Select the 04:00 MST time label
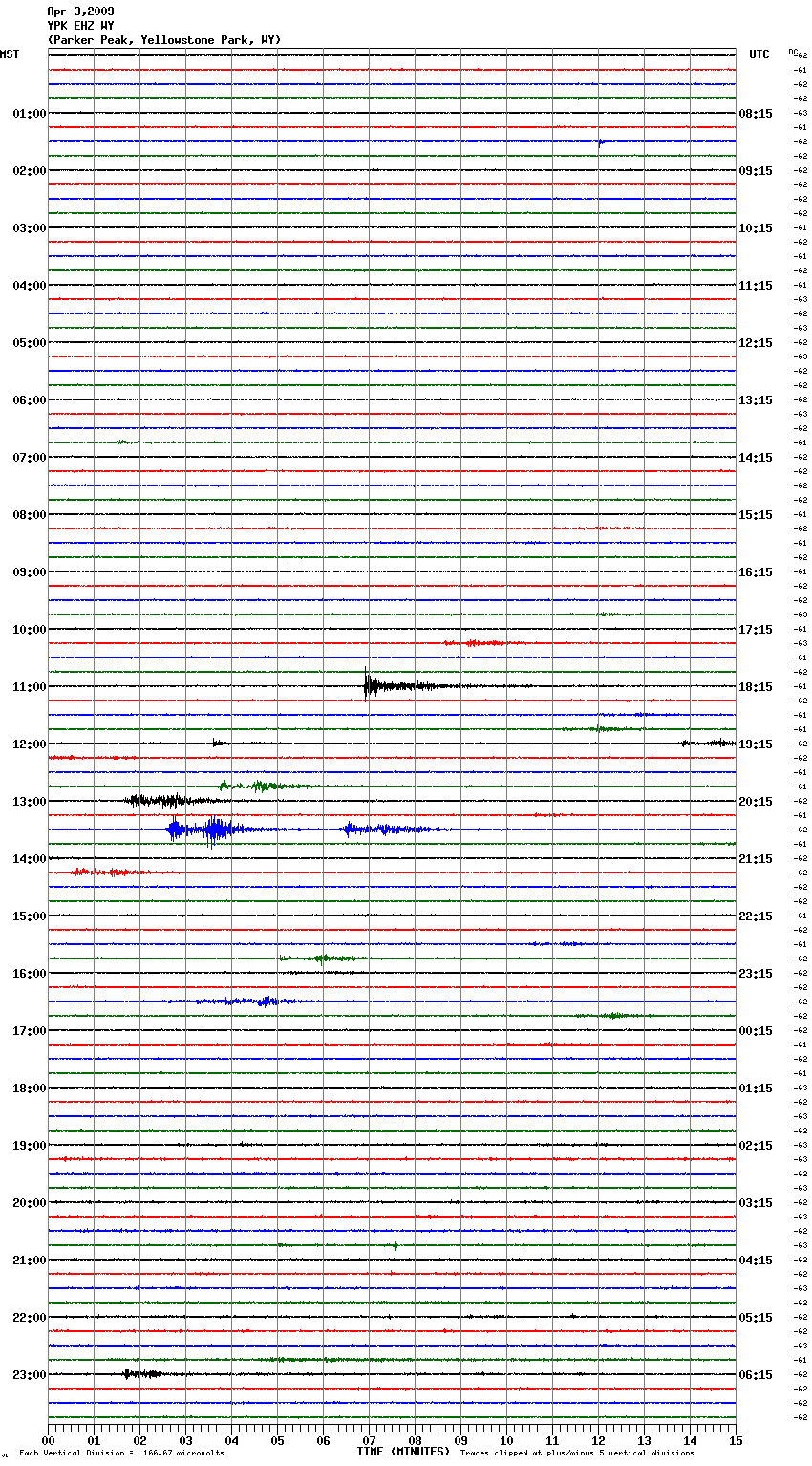812x1466 pixels. 30,286
